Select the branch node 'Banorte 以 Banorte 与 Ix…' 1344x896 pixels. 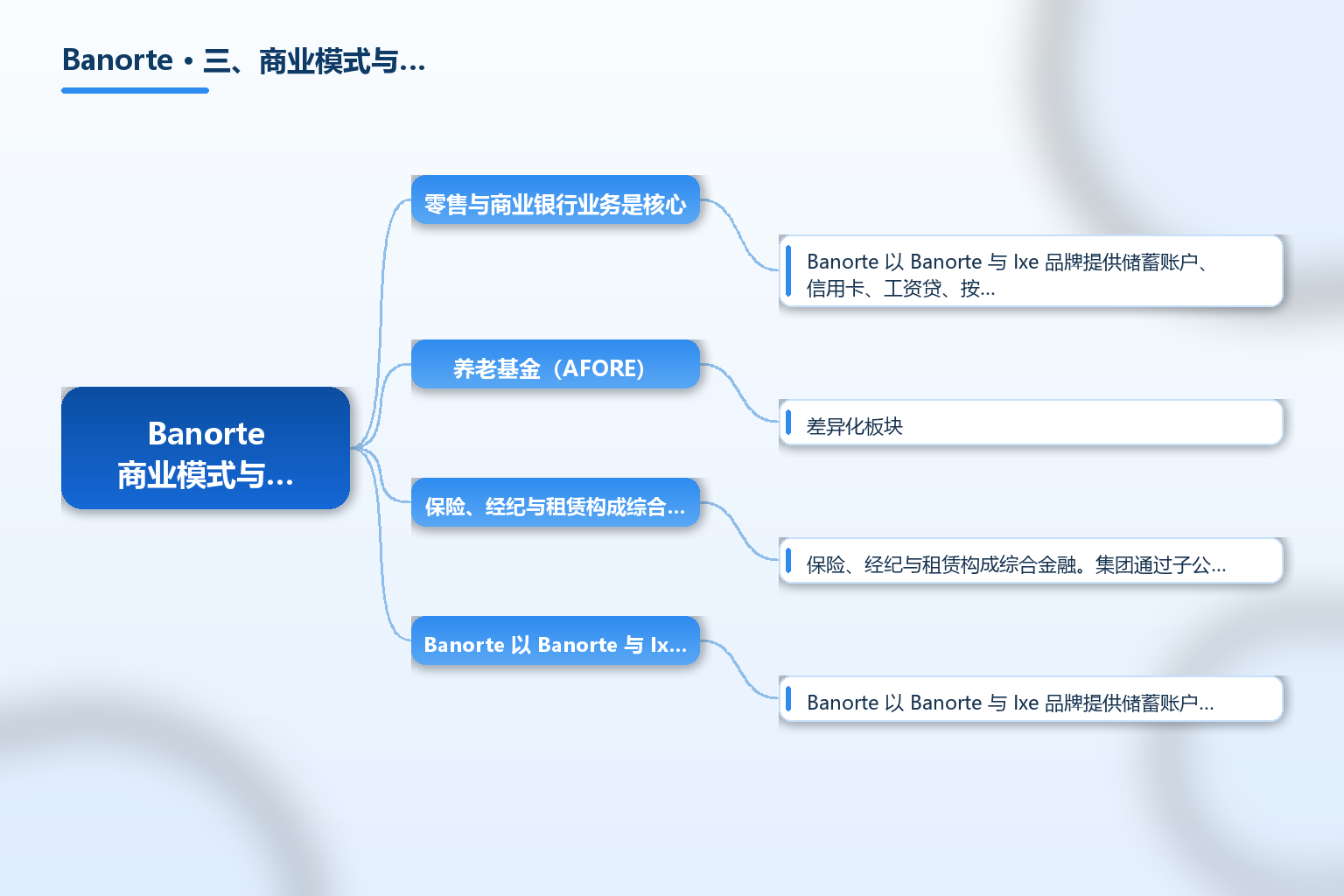(556, 640)
